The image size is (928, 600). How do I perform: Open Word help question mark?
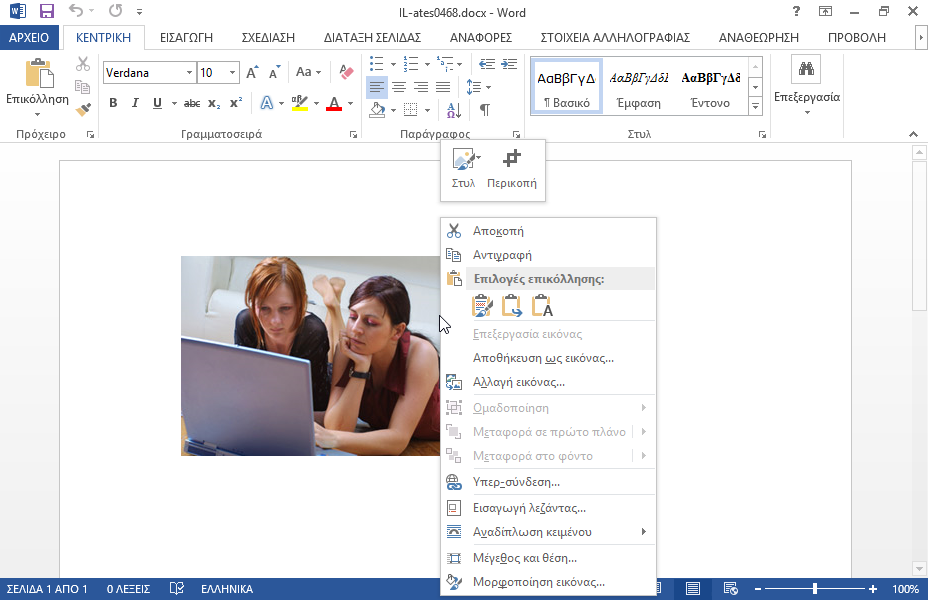(x=796, y=11)
